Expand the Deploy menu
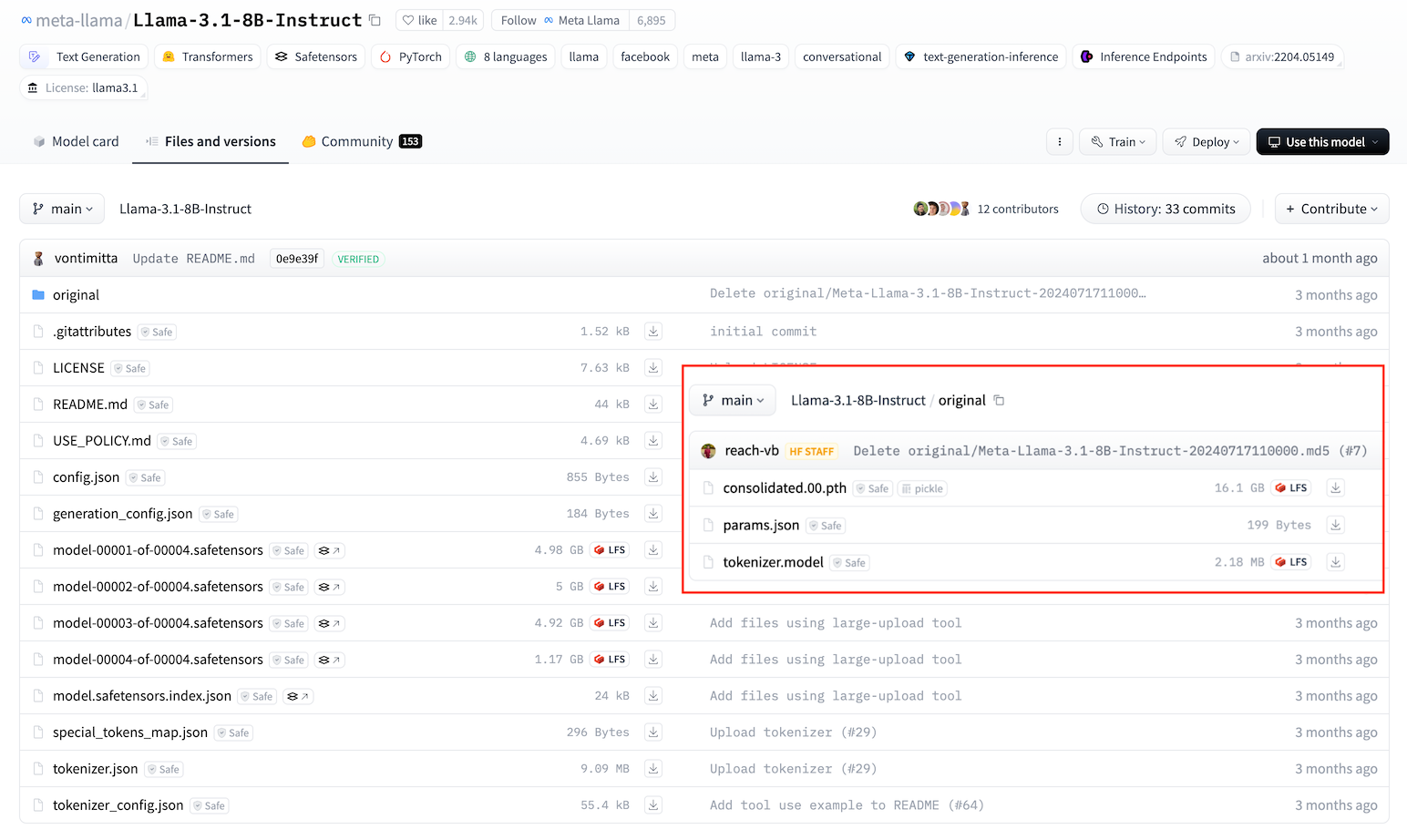The width and height of the screenshot is (1407, 840). coord(1207,142)
